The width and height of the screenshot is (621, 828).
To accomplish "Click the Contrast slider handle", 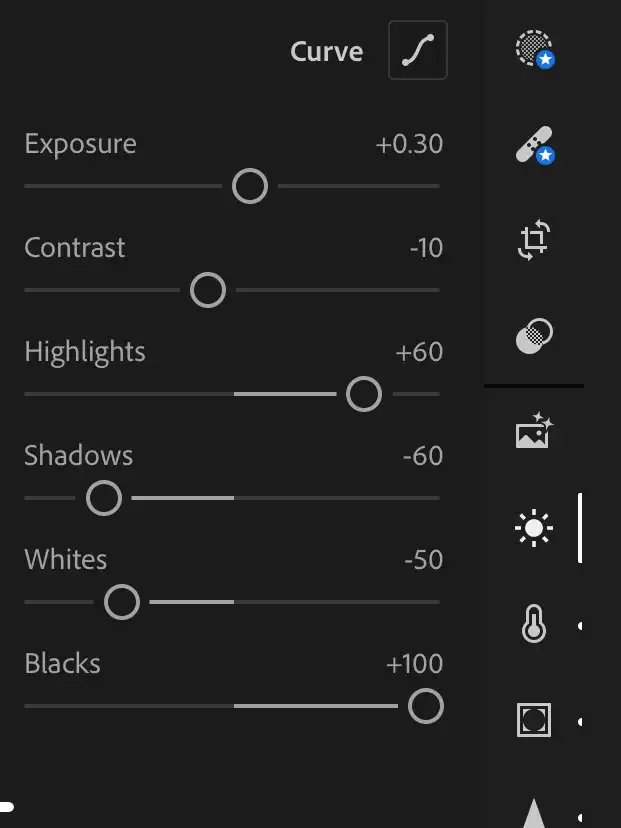I will (208, 290).
